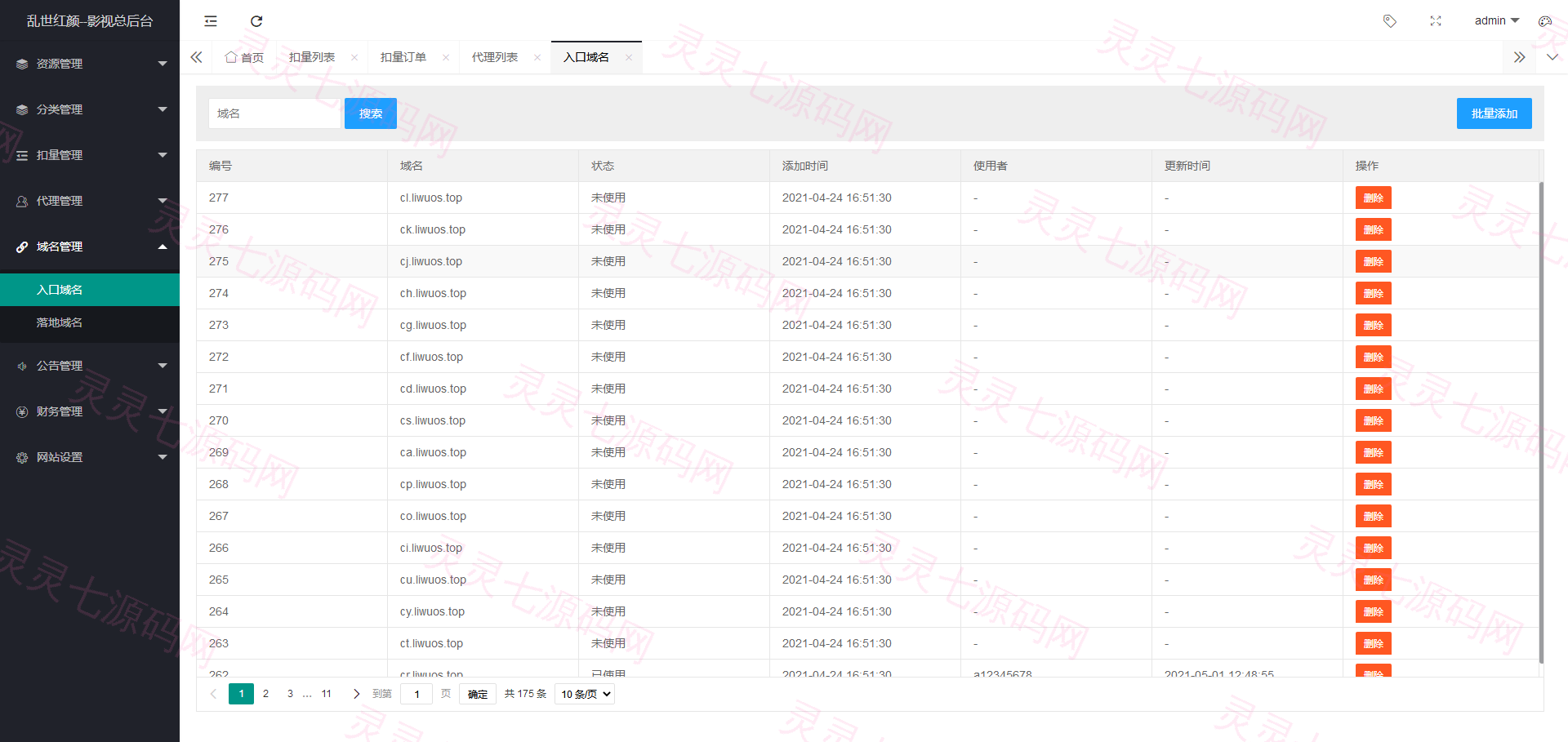1568x742 pixels.
Task: Toggle fullscreen mode icon
Action: [x=1436, y=21]
